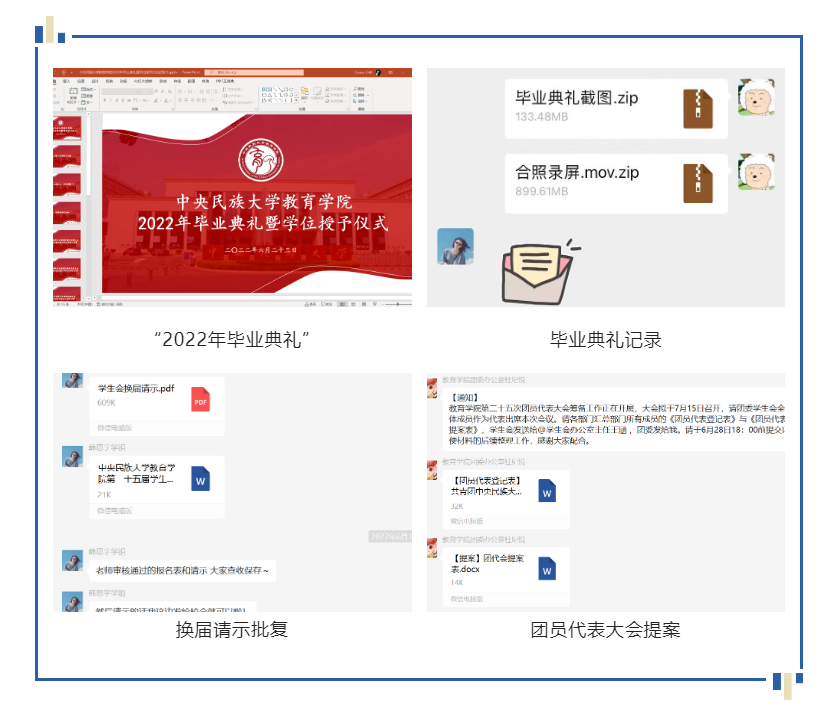Screen dimensions: 839x710
Task: Click the school emblem logo on the slide
Action: click(x=262, y=160)
